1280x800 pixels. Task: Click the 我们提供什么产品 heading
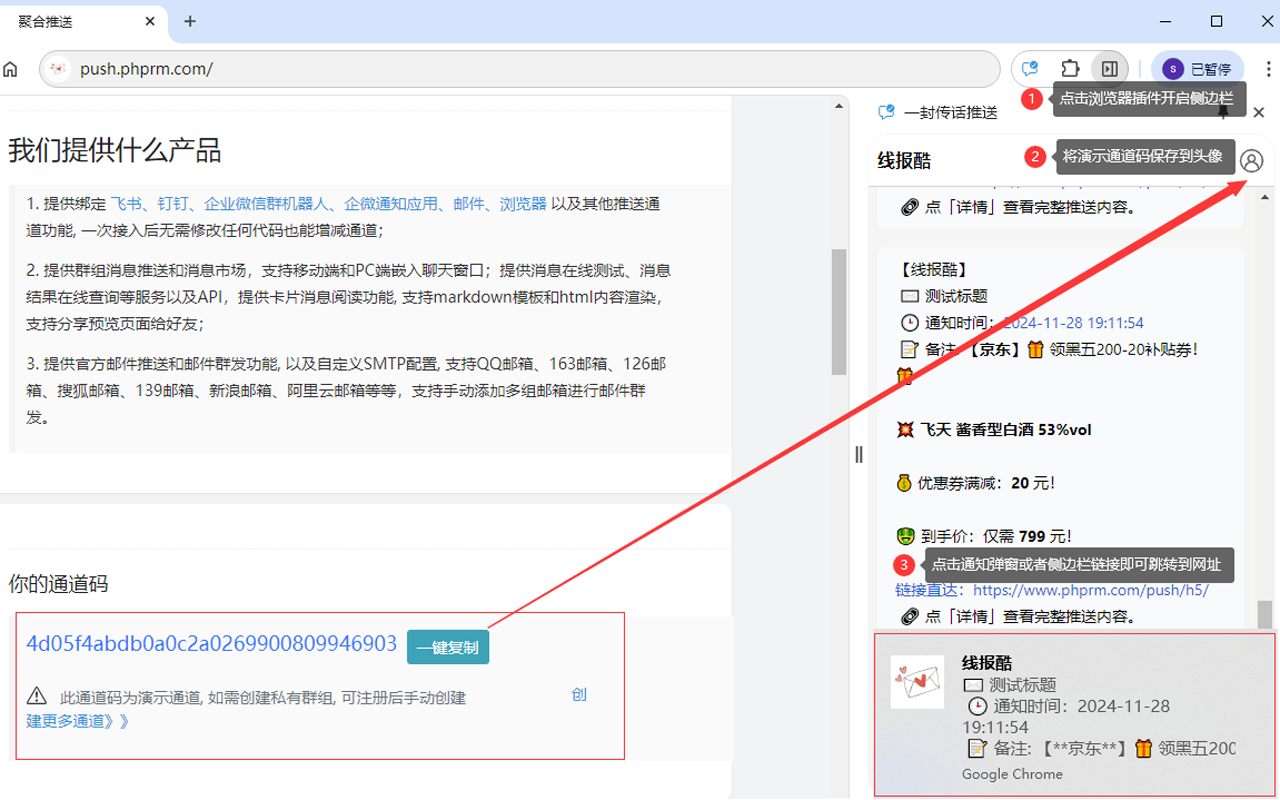pyautogui.click(x=115, y=150)
